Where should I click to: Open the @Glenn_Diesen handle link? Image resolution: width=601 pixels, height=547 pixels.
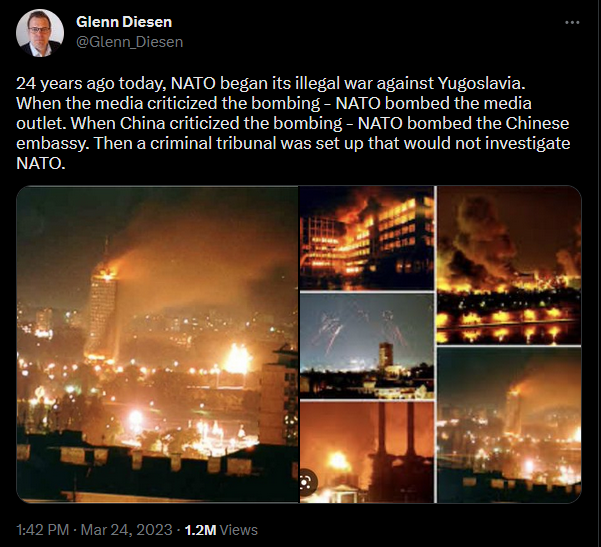[x=130, y=42]
